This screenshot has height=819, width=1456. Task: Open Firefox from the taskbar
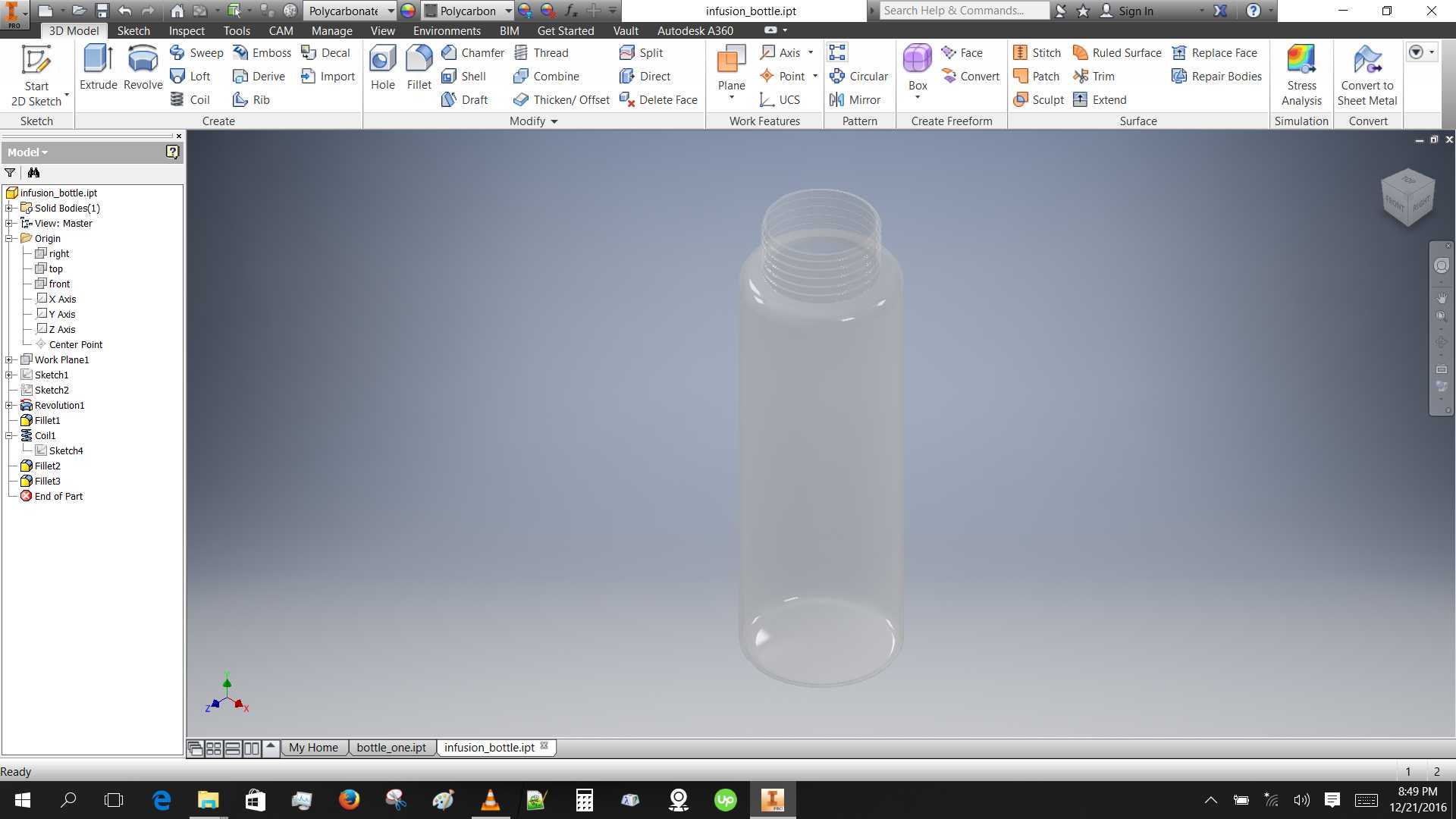349,800
